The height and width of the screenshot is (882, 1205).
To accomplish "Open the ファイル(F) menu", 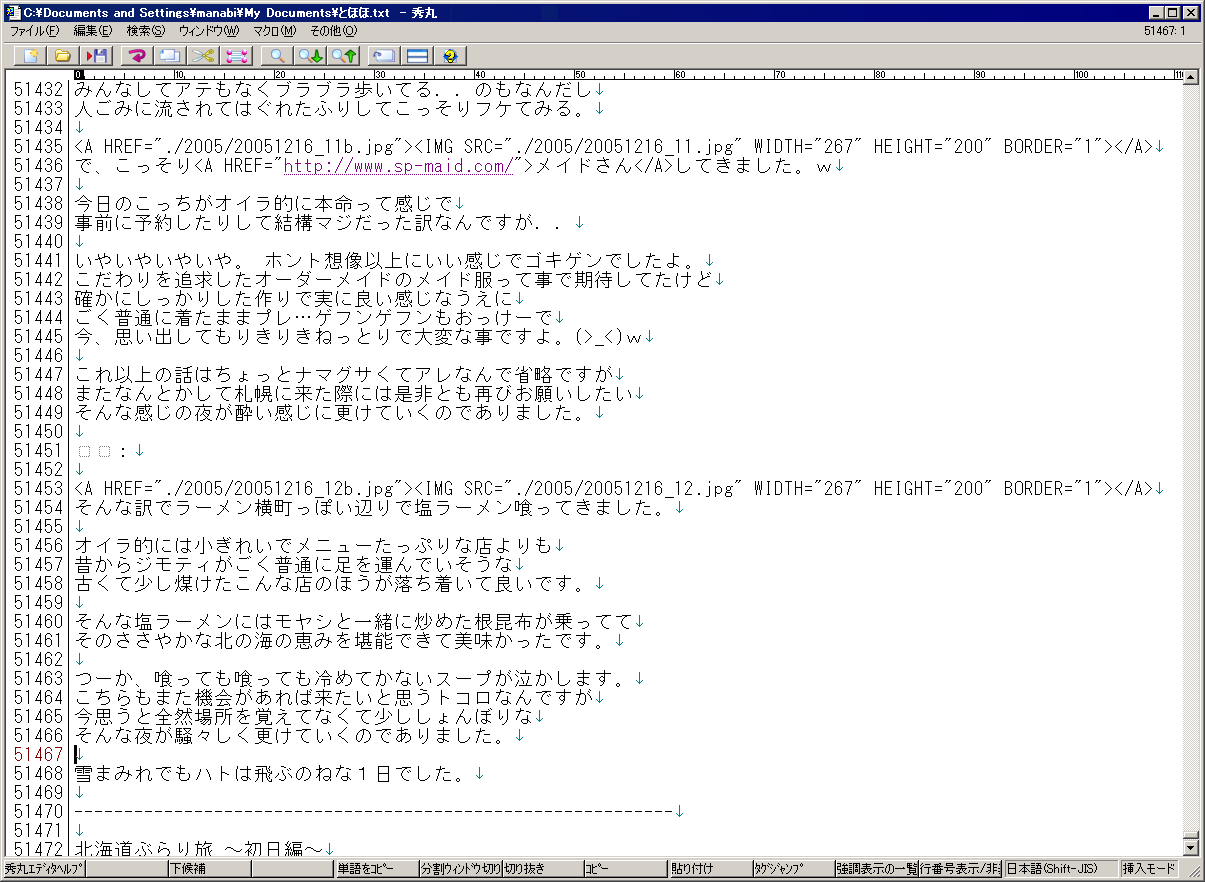I will 34,31.
